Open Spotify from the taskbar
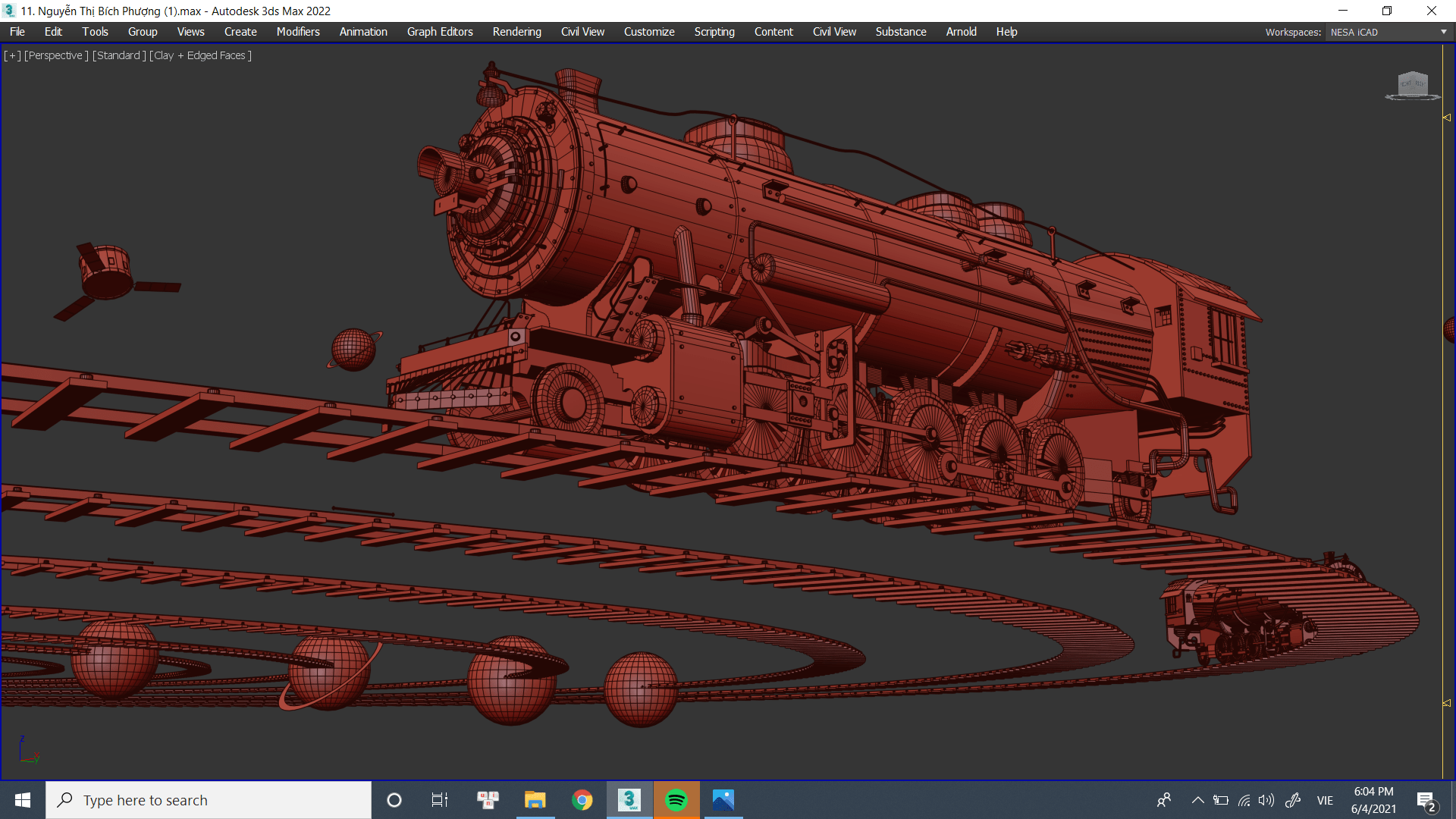The width and height of the screenshot is (1456, 819). [x=676, y=800]
